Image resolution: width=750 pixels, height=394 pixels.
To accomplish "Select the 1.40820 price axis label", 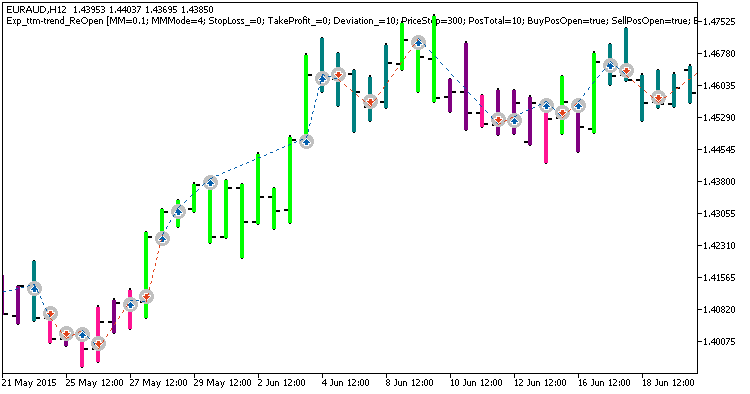I will click(x=720, y=310).
